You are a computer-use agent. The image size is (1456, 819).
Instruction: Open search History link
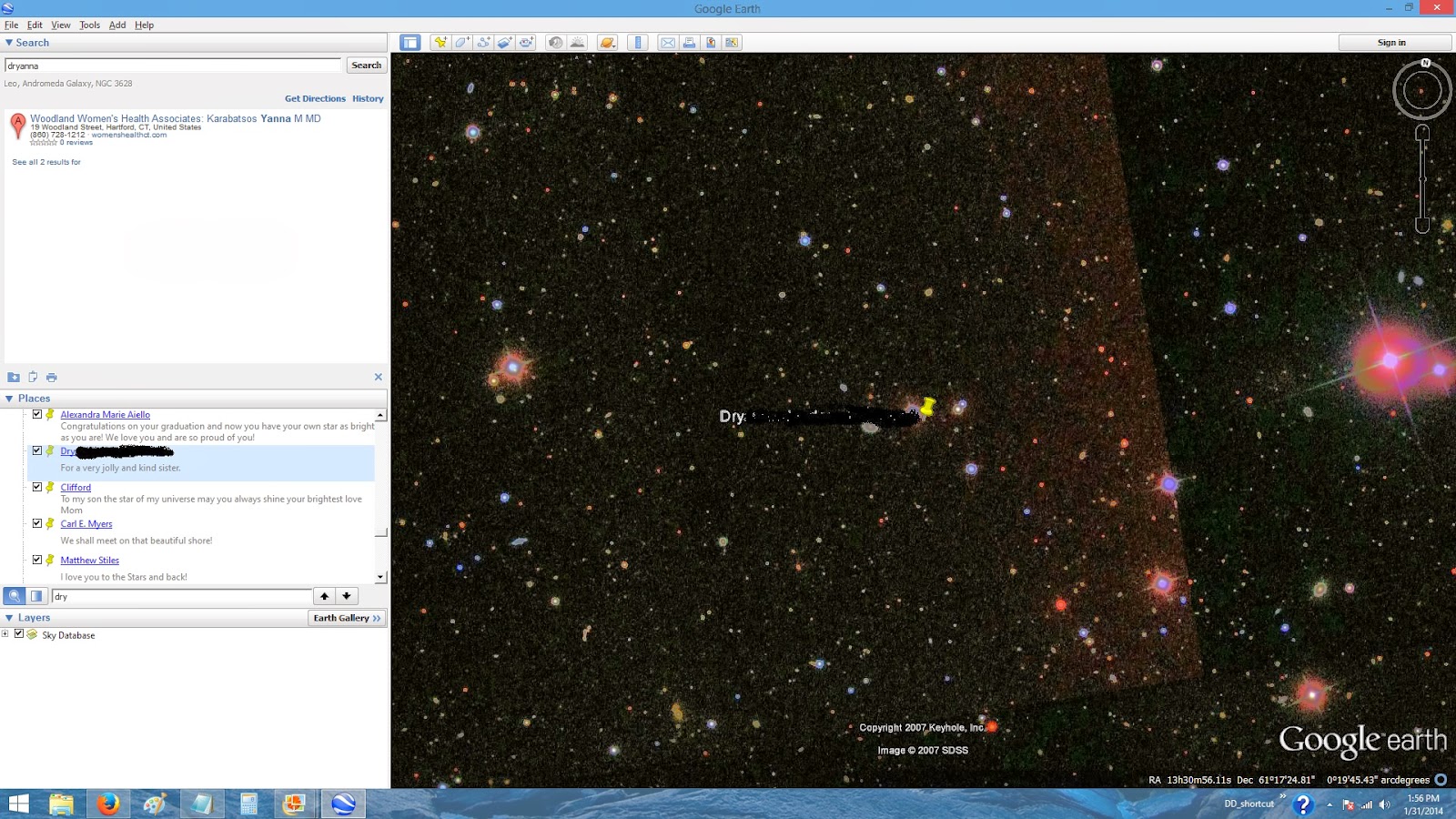[368, 98]
